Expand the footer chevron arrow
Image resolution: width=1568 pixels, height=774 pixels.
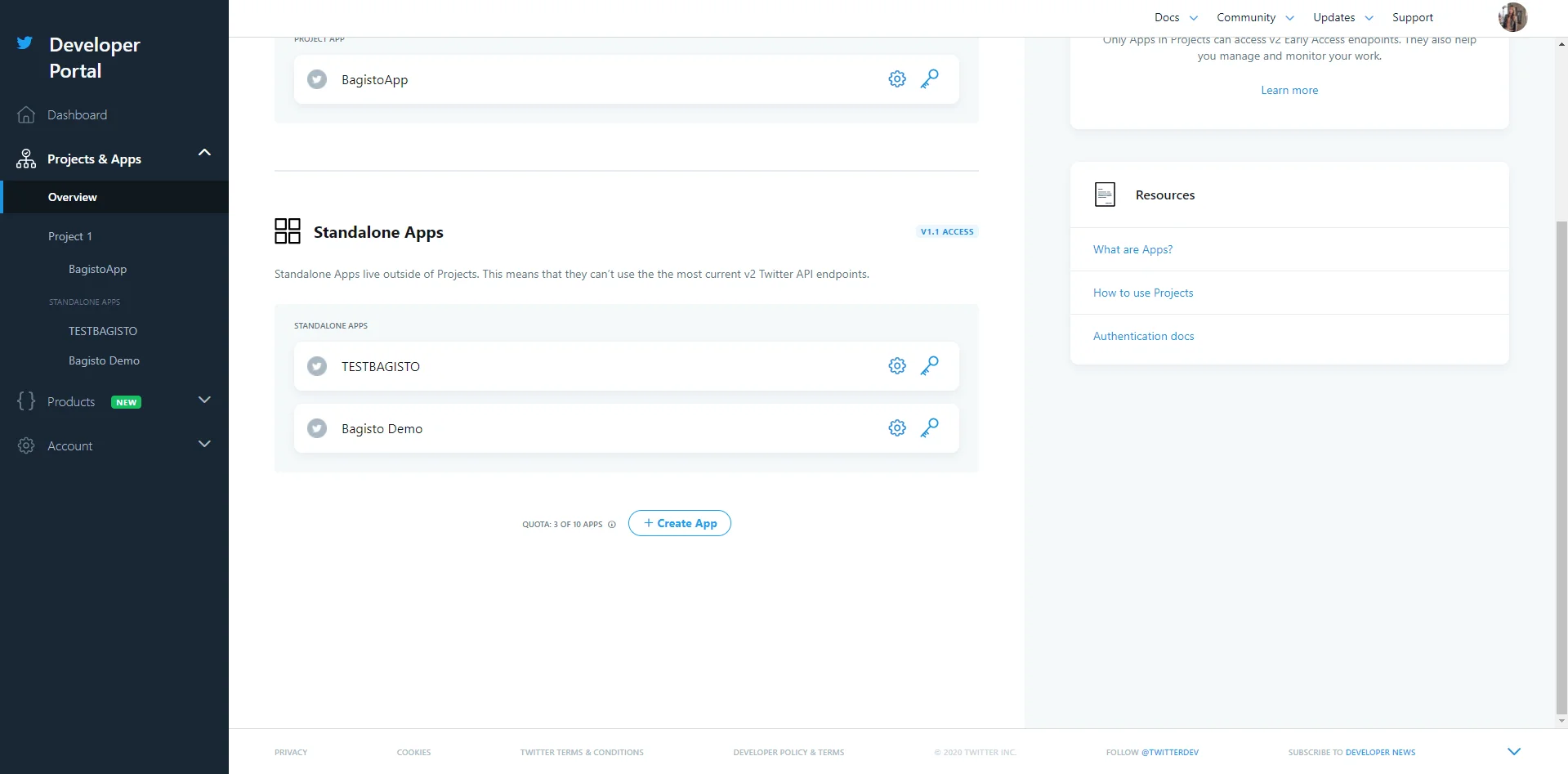coord(1513,752)
